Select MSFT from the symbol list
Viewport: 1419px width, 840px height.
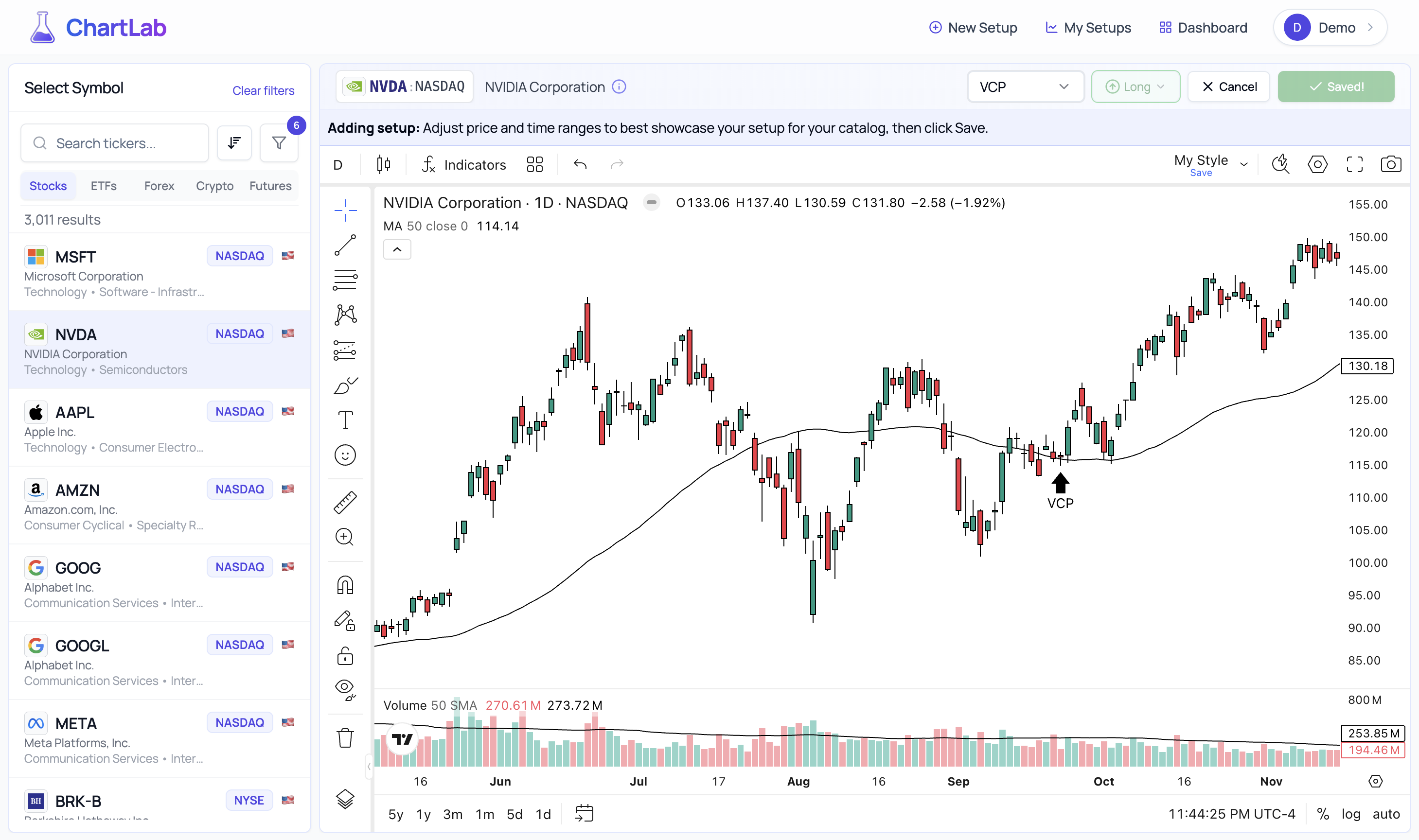159,272
